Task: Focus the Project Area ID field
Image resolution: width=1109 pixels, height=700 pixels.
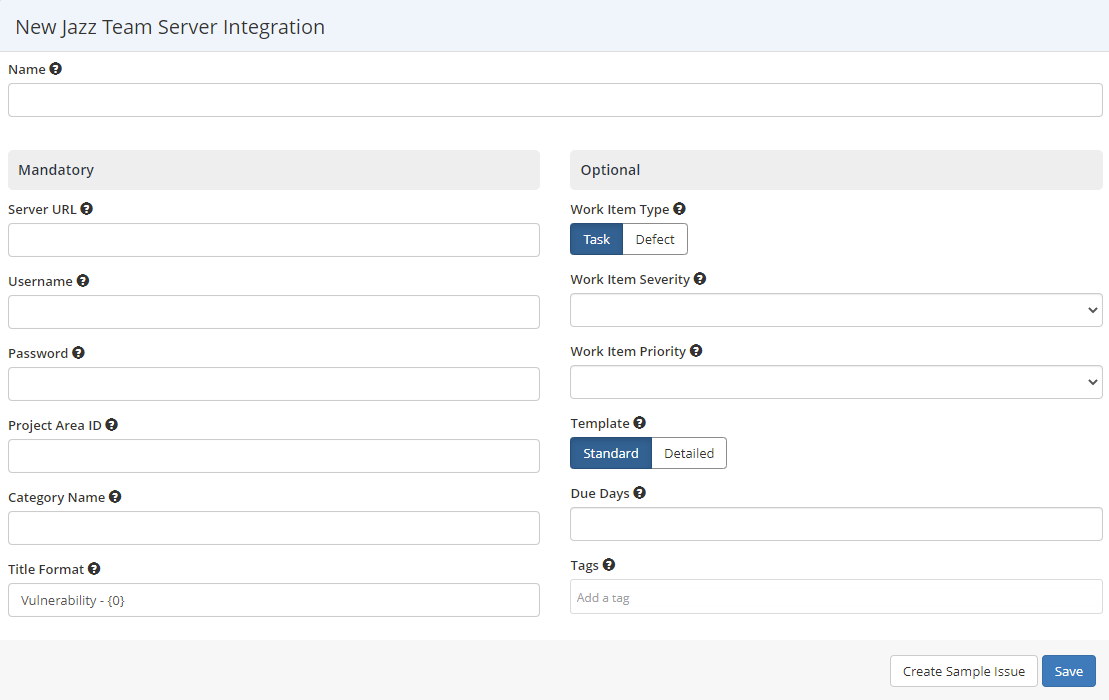Action: [x=274, y=456]
